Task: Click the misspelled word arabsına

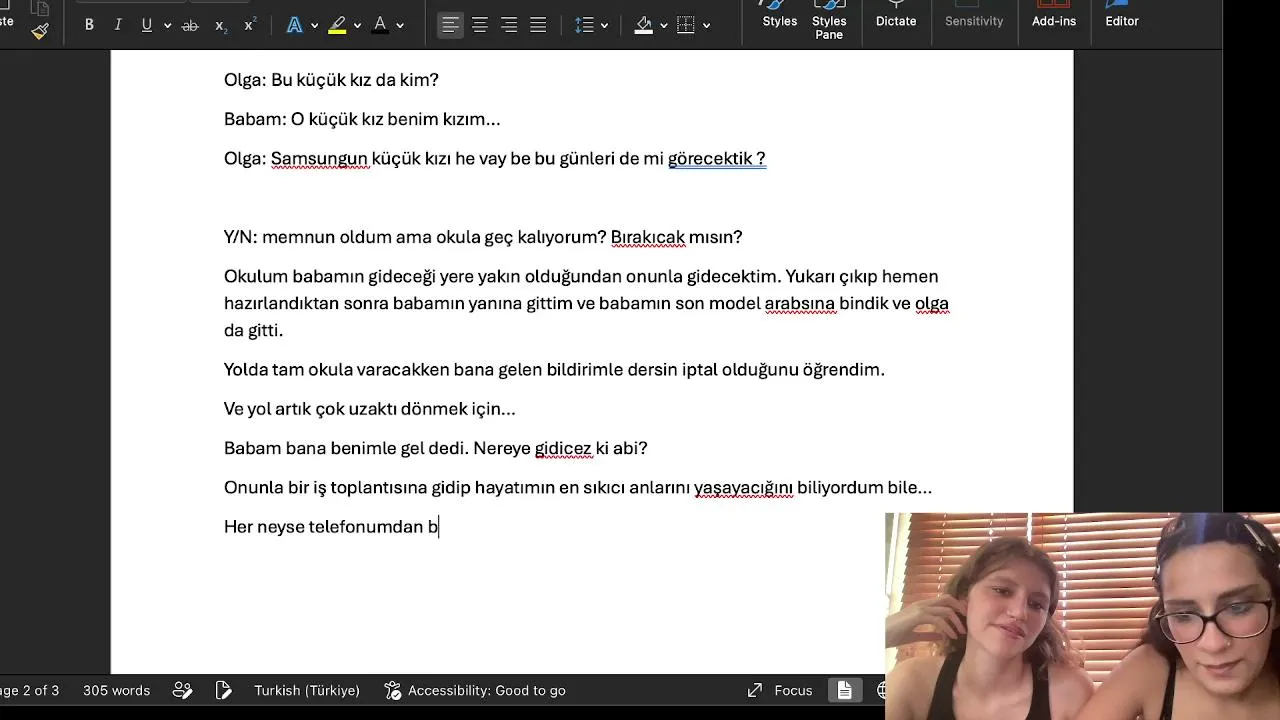Action: [x=799, y=303]
